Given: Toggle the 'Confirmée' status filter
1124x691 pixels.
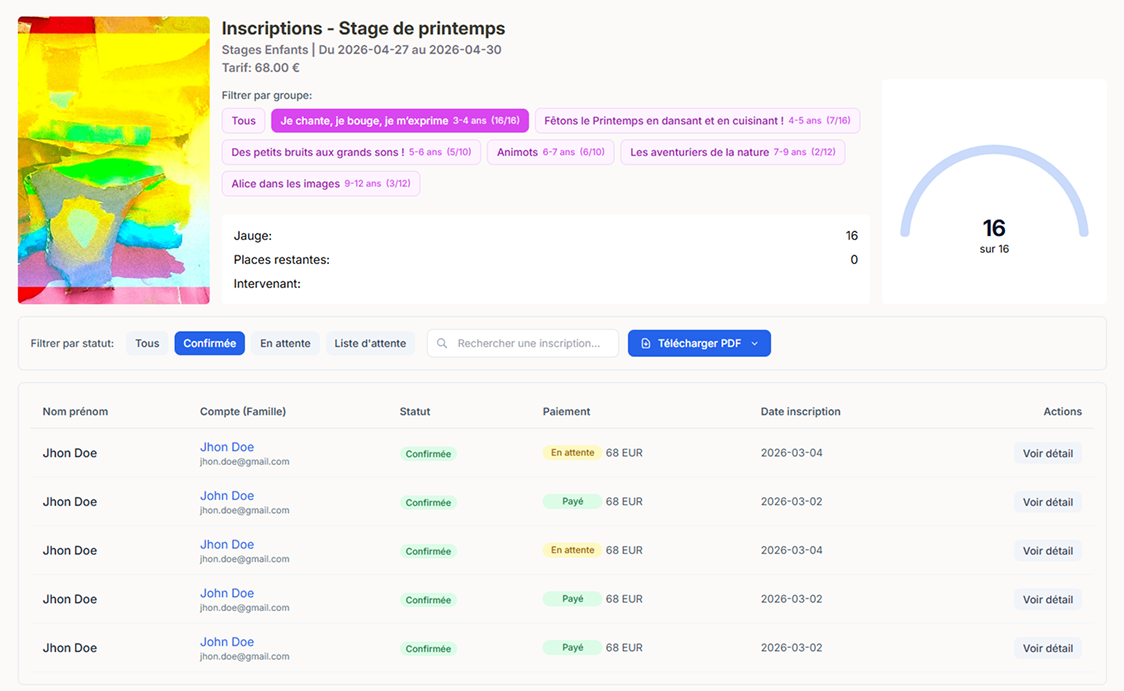Looking at the screenshot, I should tap(209, 343).
